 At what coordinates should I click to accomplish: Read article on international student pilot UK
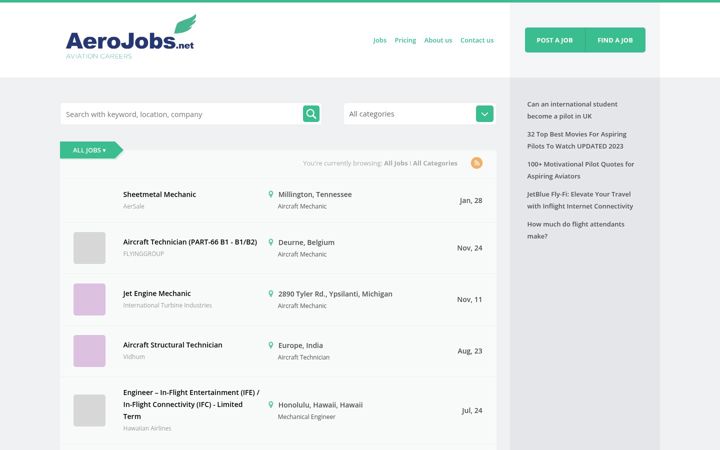[572, 110]
